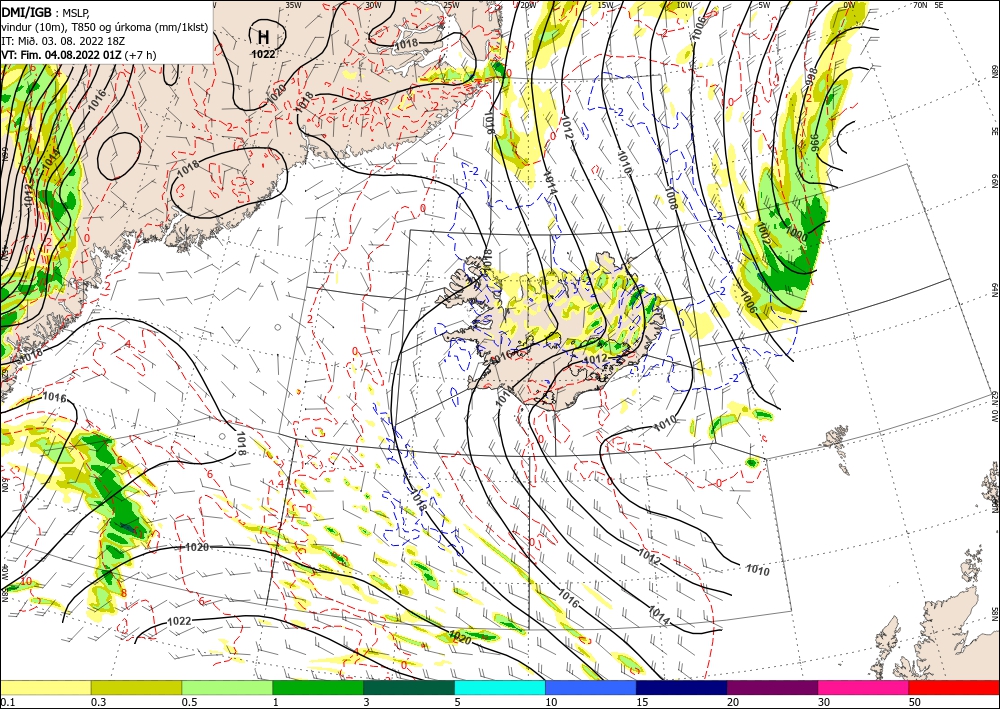Pick the olive 0.3–0.5 legend swatch
Screen dimensions: 1000x709
click(x=136, y=687)
